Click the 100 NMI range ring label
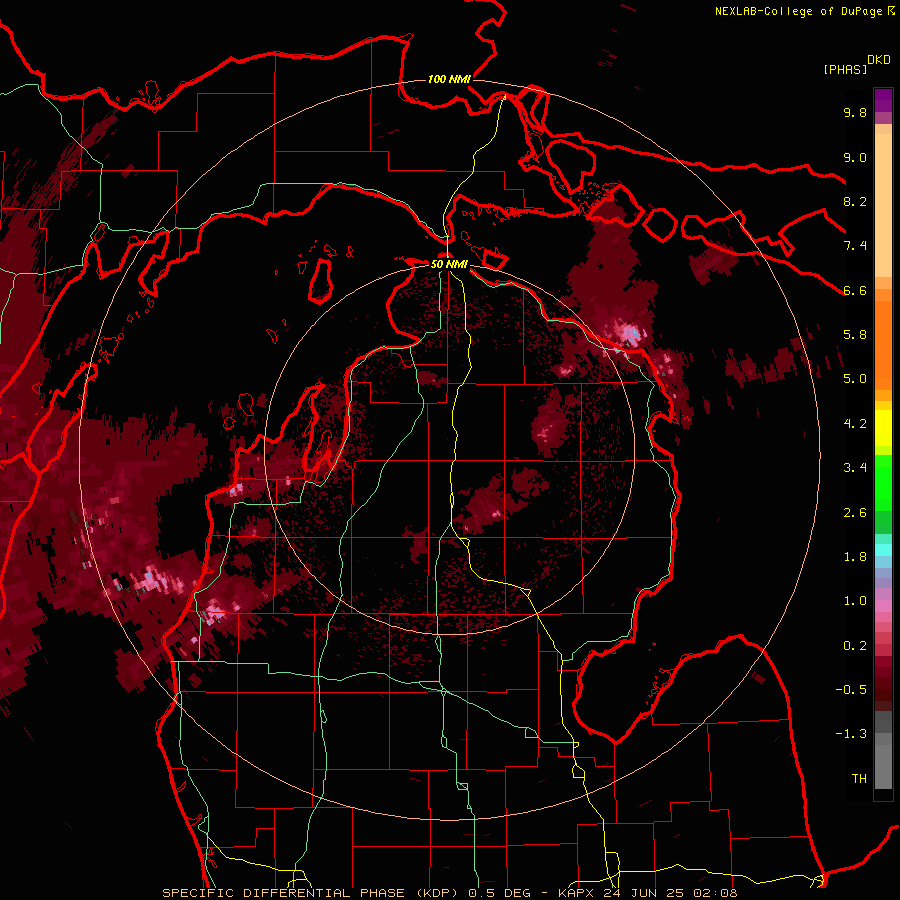Viewport: 900px width, 900px height. [449, 79]
